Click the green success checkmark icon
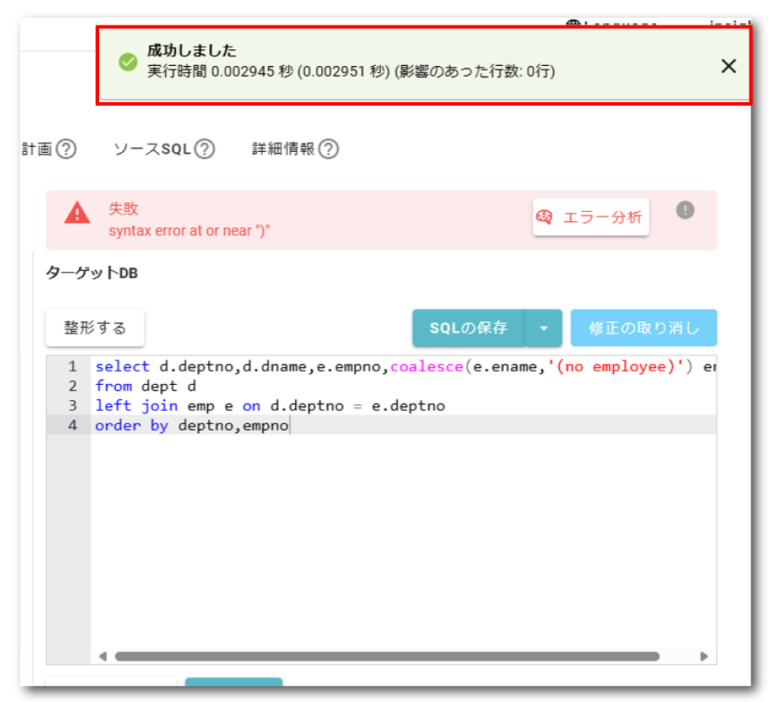This screenshot has height=702, width=768. pyautogui.click(x=128, y=62)
